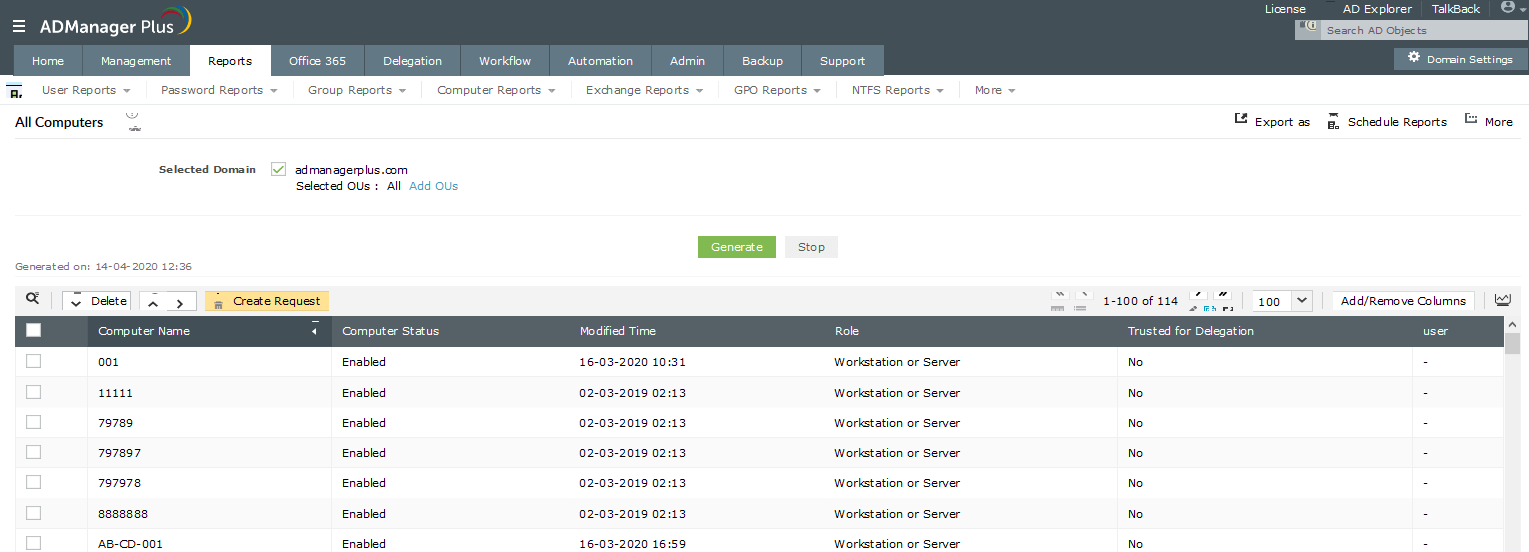This screenshot has width=1529, height=552.
Task: Click the Computer Status column header
Action: tap(390, 331)
